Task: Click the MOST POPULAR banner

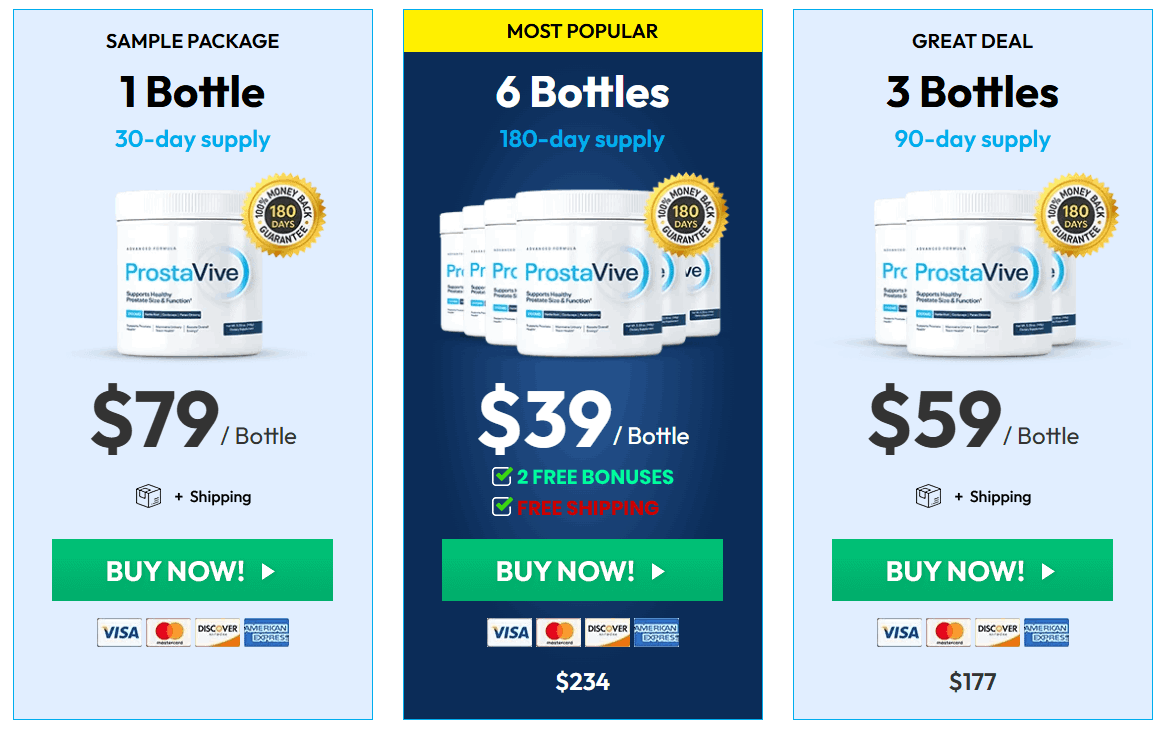Action: click(581, 30)
